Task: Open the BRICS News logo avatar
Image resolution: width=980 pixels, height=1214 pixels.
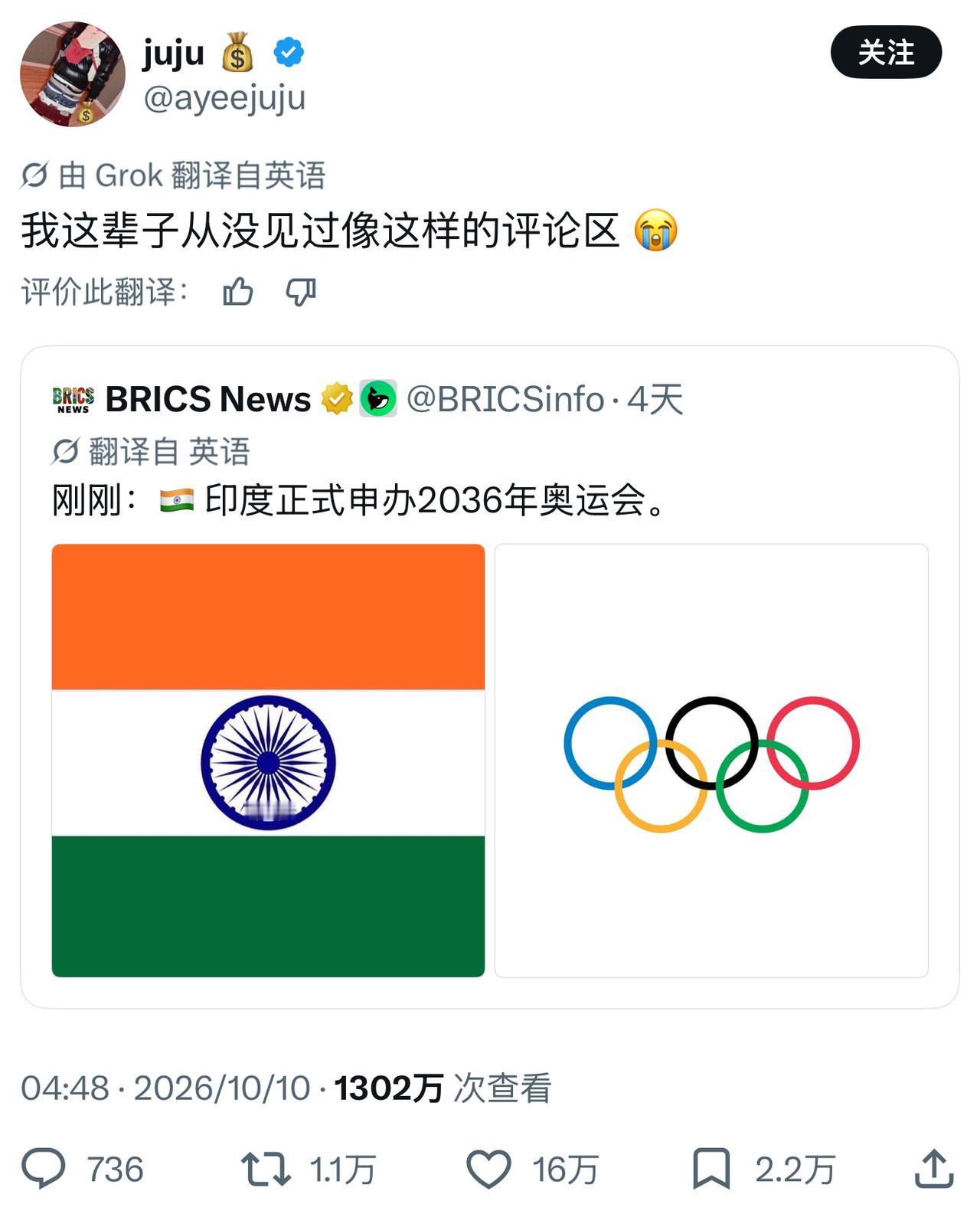Action: coord(73,399)
